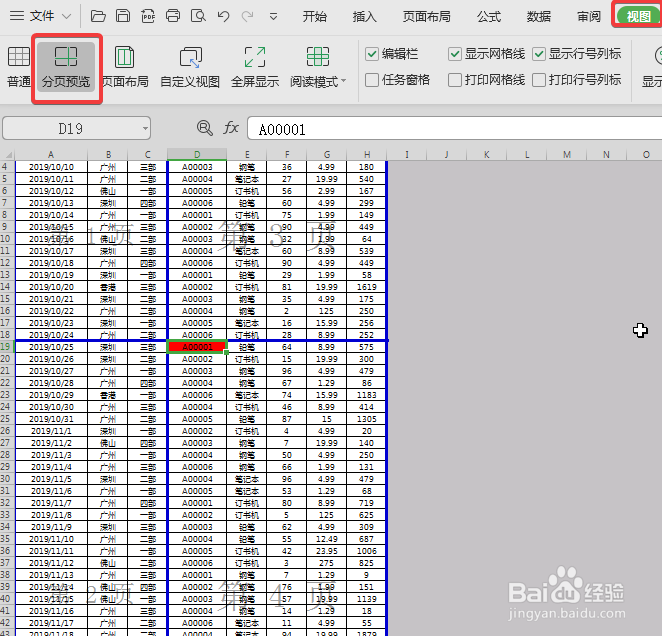The width and height of the screenshot is (662, 636).
Task: Switch to 普通 normal view
Action: point(19,67)
